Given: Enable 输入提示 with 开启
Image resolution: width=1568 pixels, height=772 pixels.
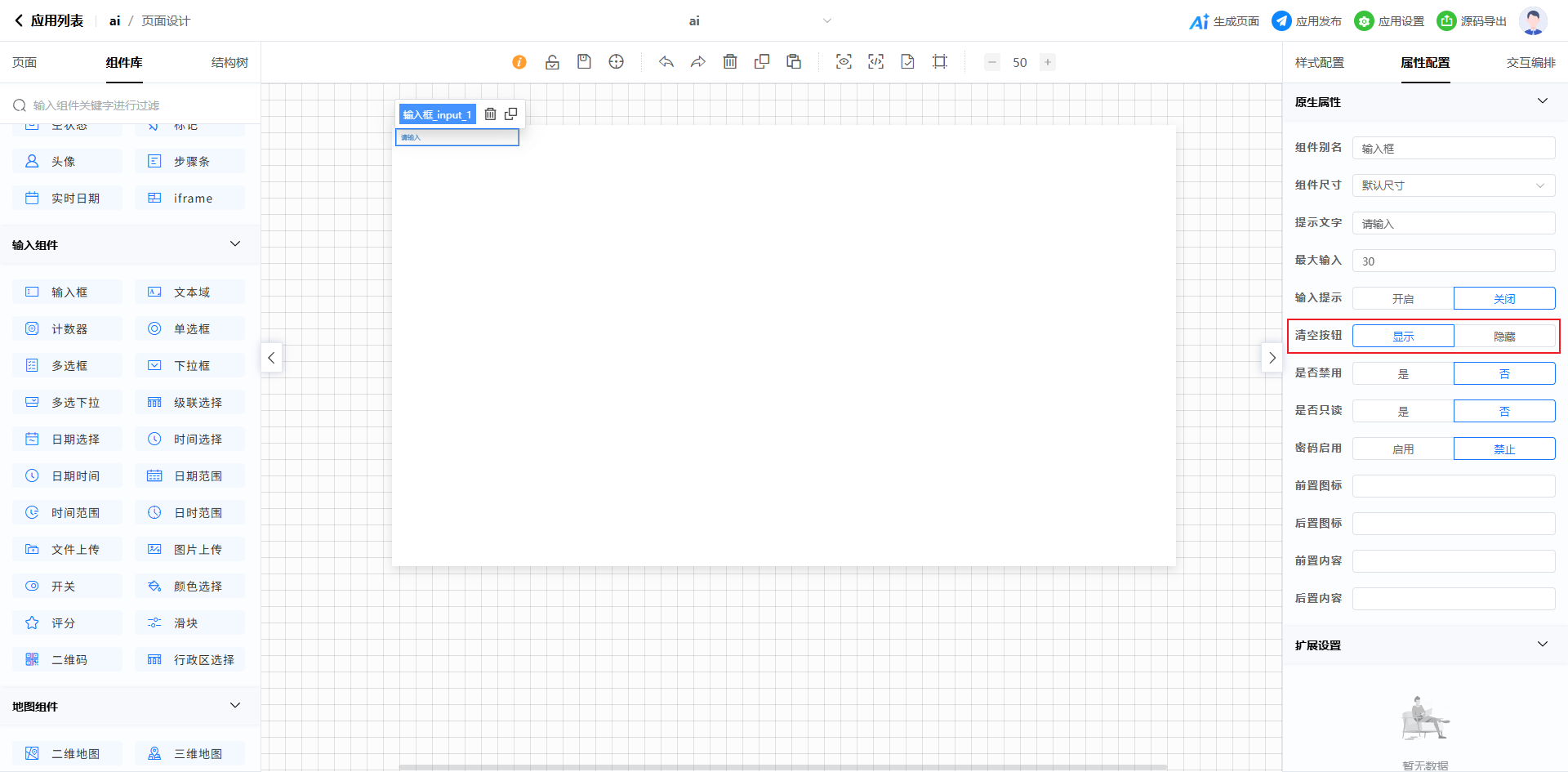Looking at the screenshot, I should pos(1403,299).
